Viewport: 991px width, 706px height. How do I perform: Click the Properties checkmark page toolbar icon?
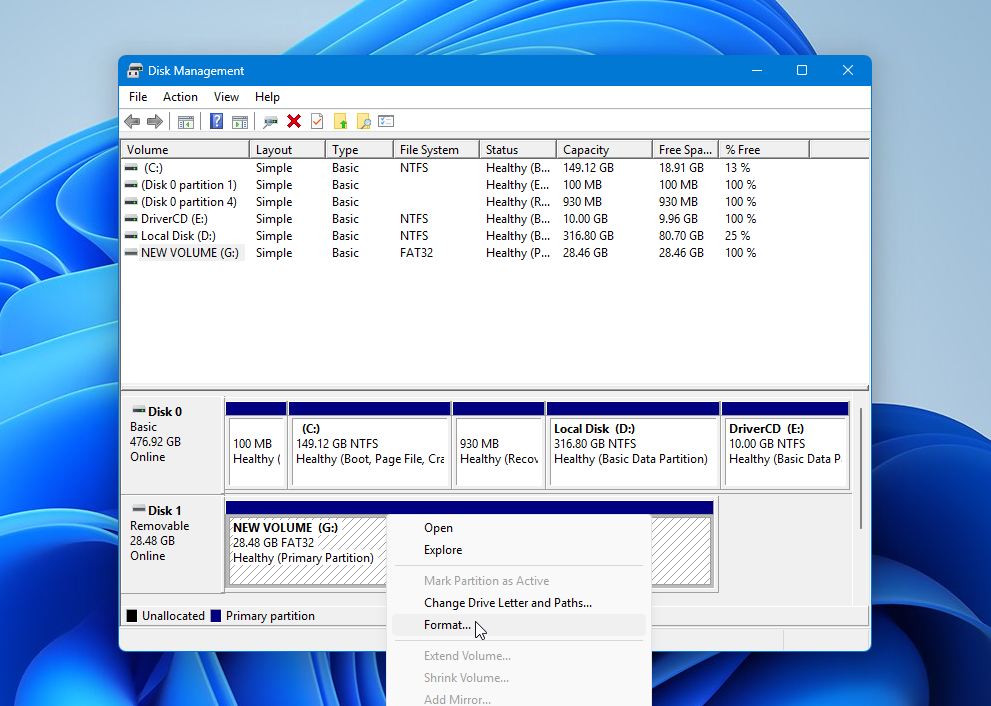pos(317,121)
